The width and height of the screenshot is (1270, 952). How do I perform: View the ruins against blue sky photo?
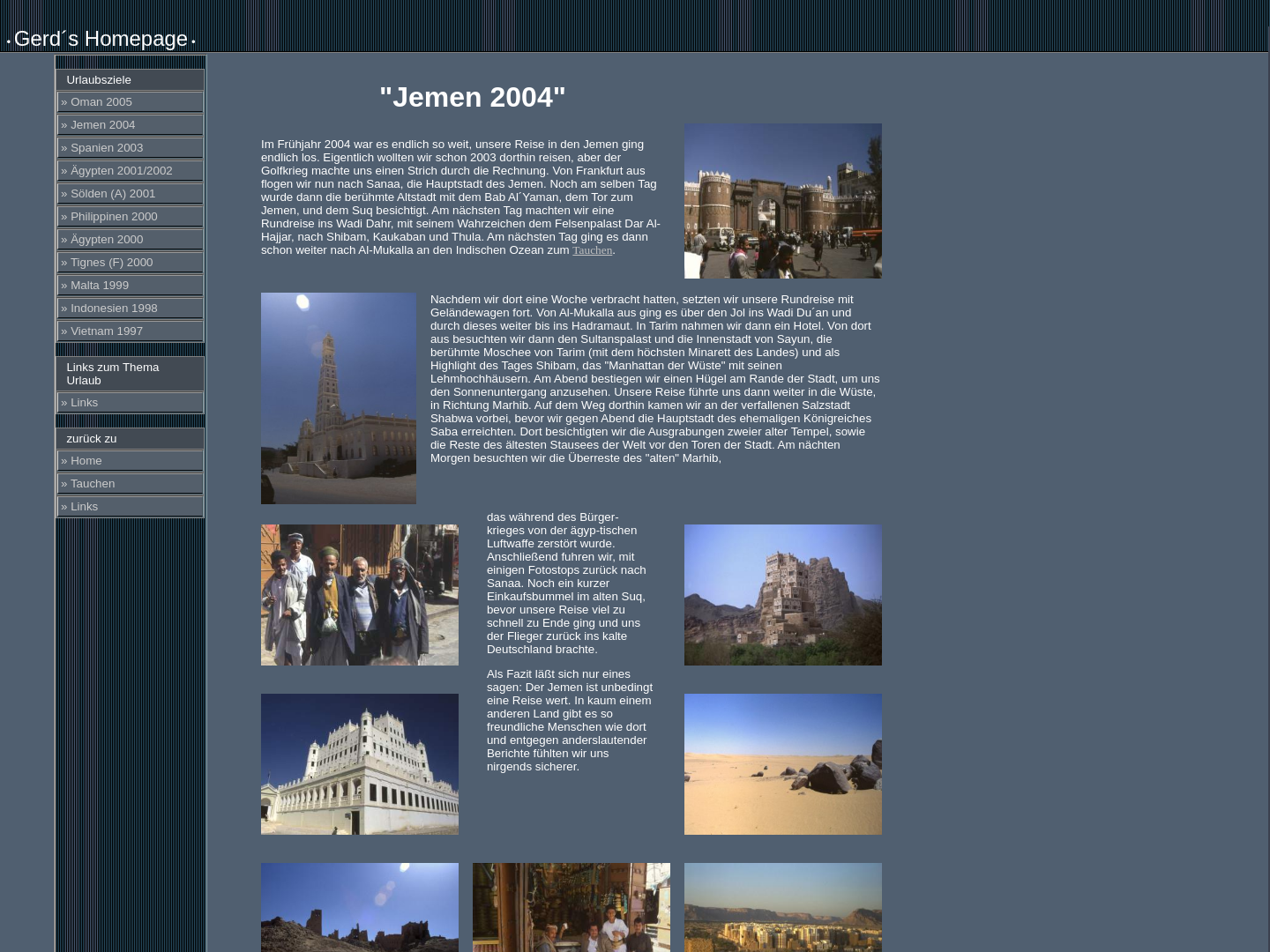[360, 907]
